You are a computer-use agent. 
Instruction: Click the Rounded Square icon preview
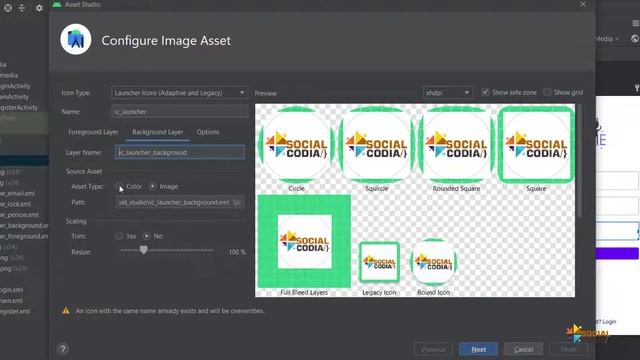click(x=456, y=145)
